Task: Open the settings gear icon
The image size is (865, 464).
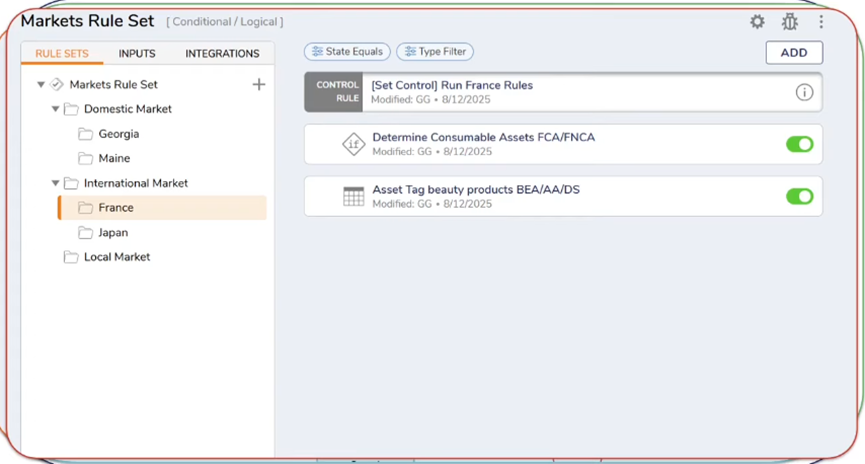Action: (x=757, y=22)
